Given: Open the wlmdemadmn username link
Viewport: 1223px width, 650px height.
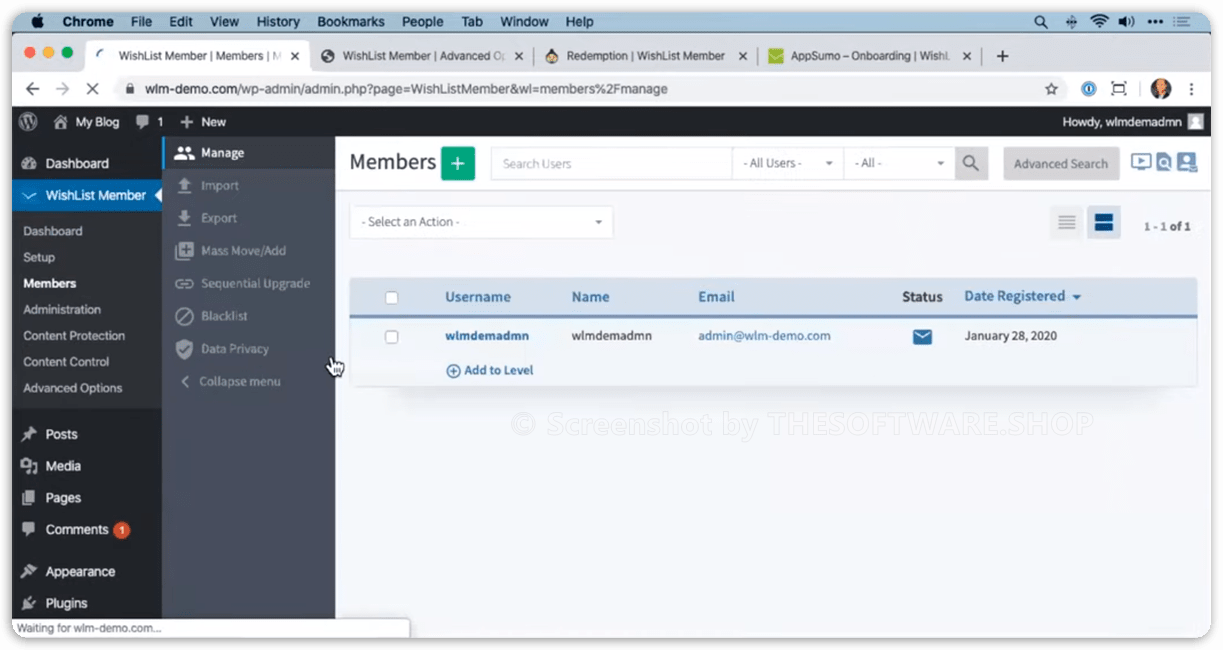Looking at the screenshot, I should 487,336.
